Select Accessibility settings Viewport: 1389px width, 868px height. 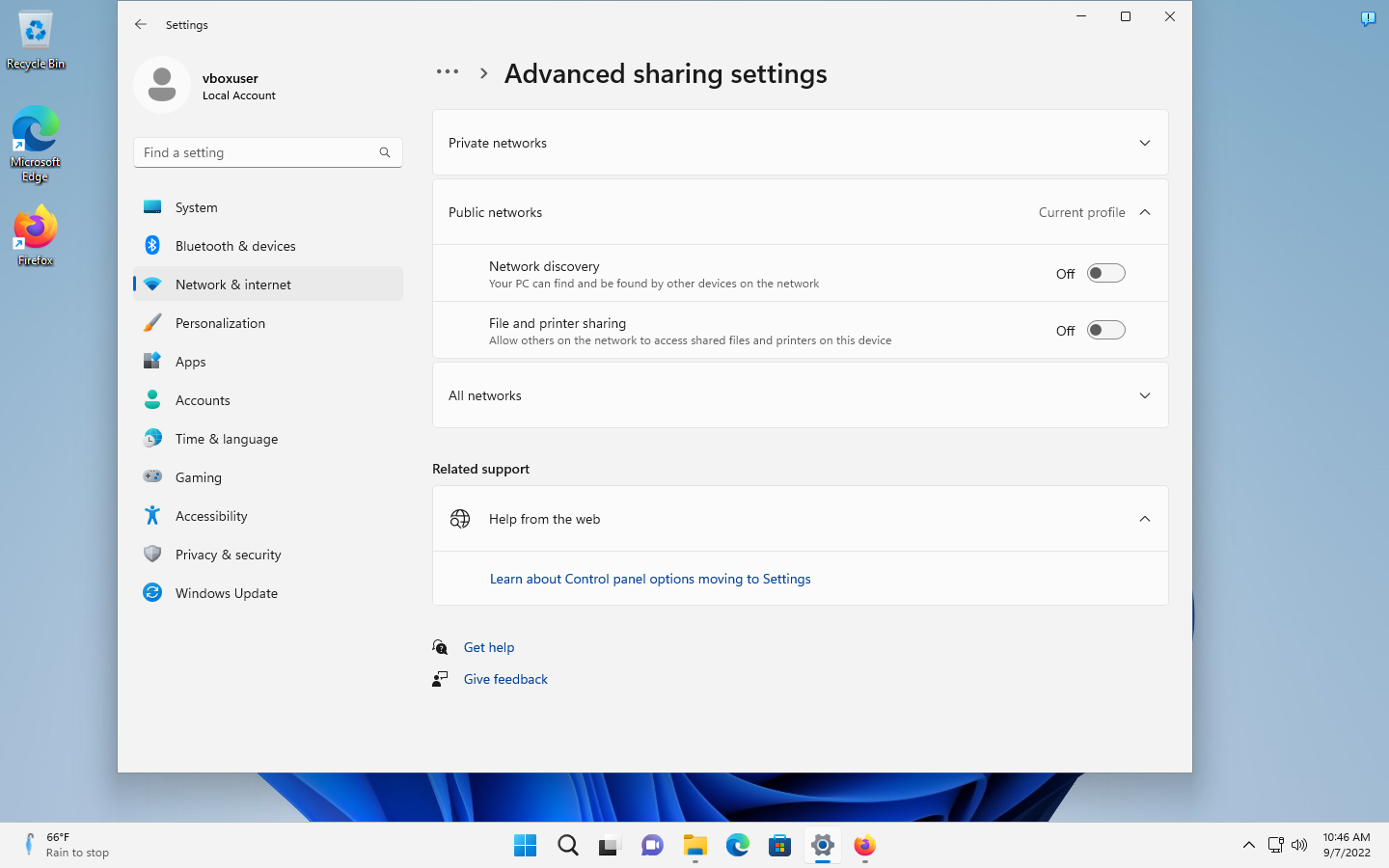210,515
